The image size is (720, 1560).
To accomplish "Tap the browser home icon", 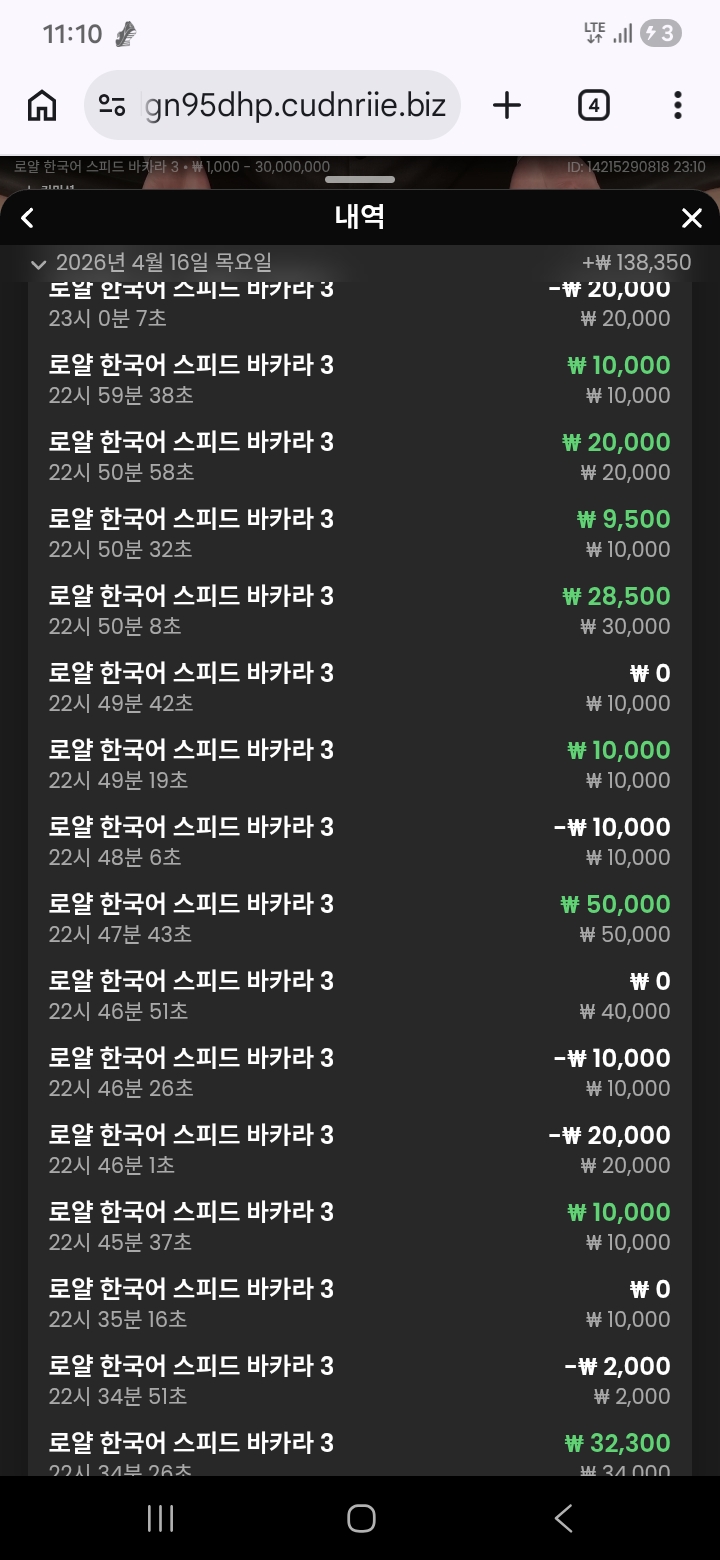I will pyautogui.click(x=42, y=105).
